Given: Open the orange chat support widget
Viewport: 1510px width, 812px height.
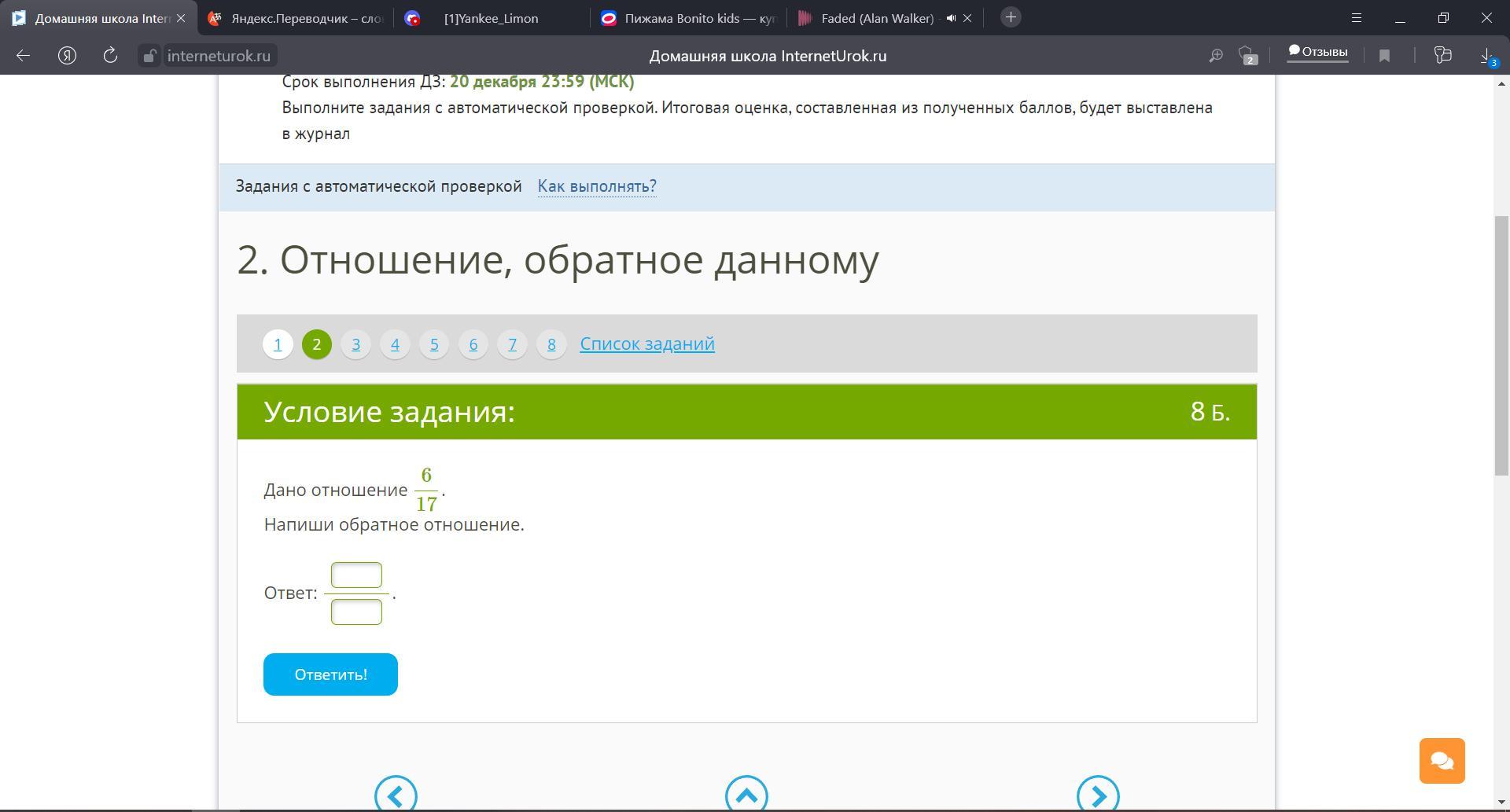Looking at the screenshot, I should (x=1442, y=760).
